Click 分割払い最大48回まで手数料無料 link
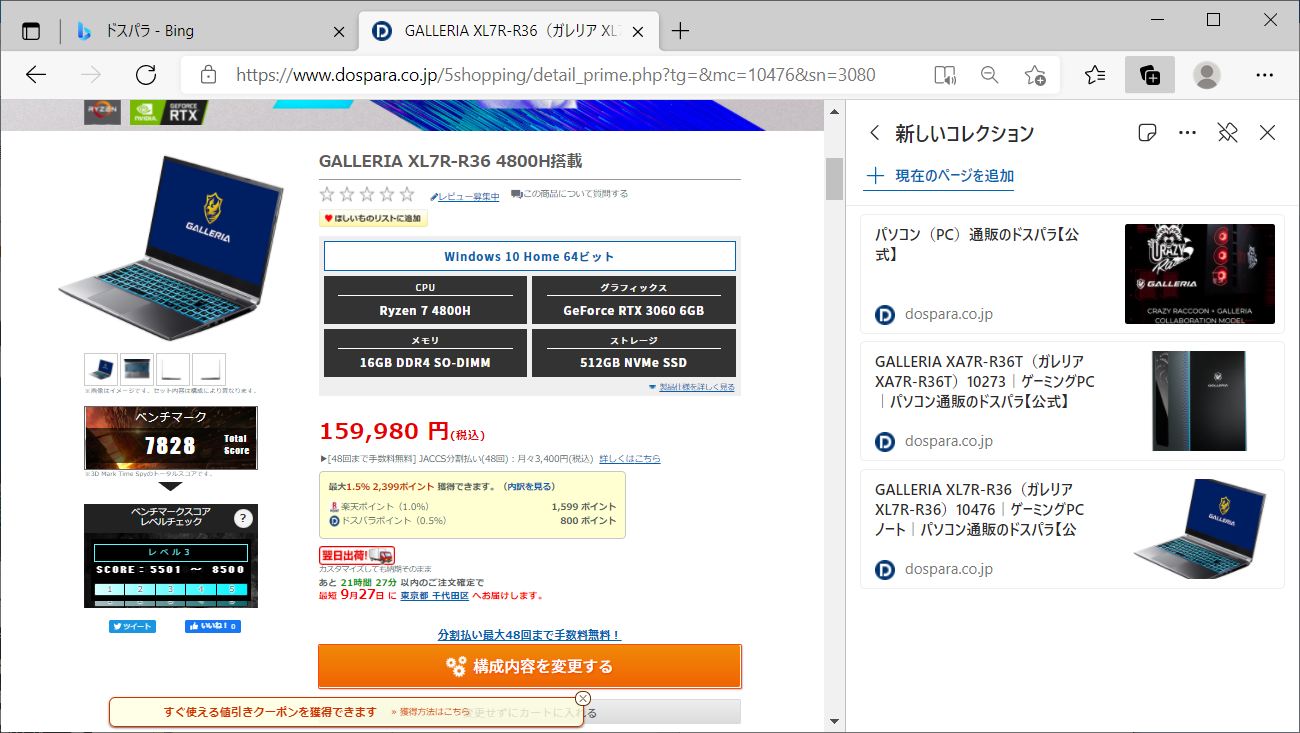The image size is (1300, 733). coord(529,635)
